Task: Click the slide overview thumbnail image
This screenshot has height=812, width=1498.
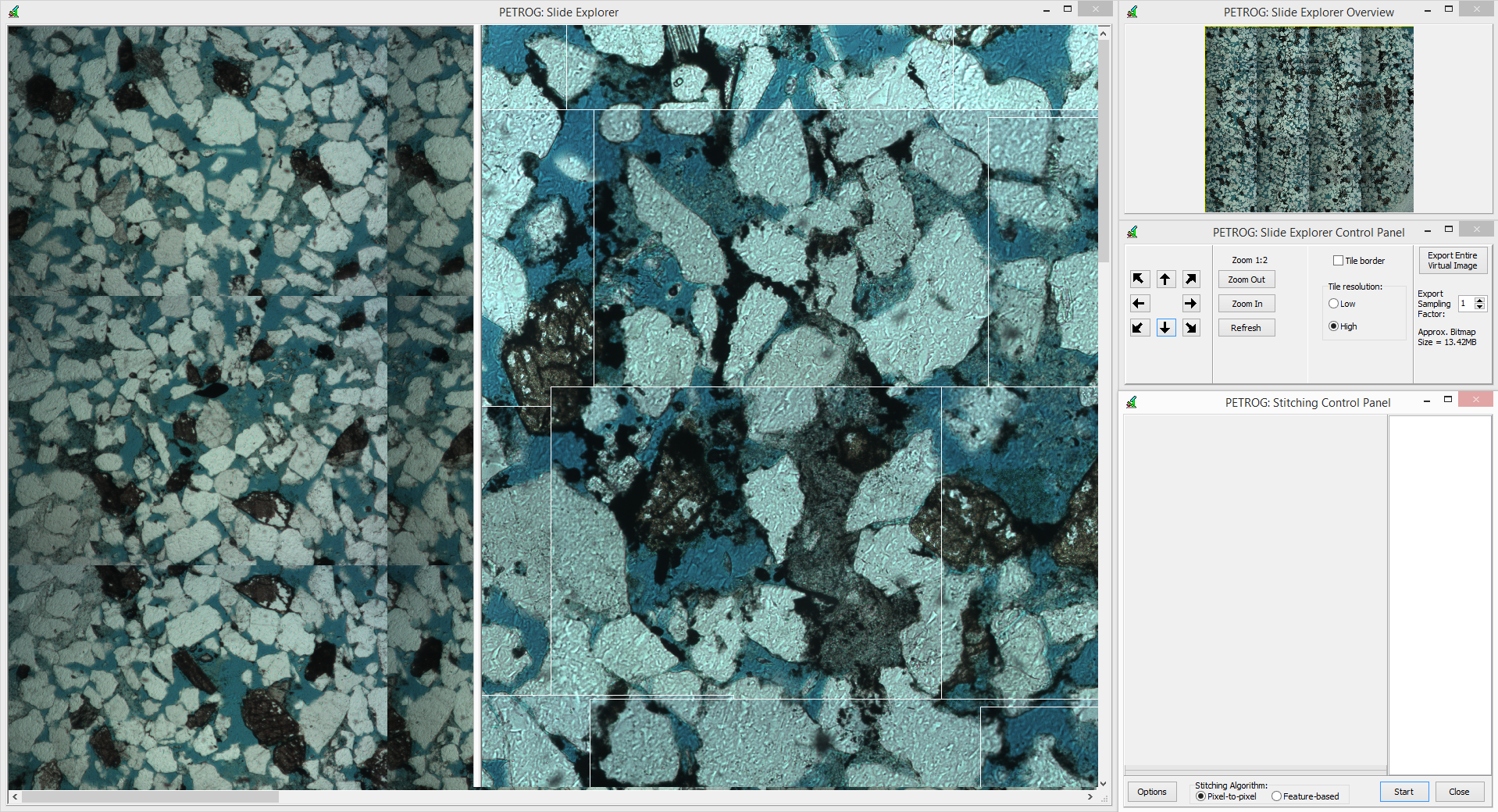Action: pos(1308,119)
